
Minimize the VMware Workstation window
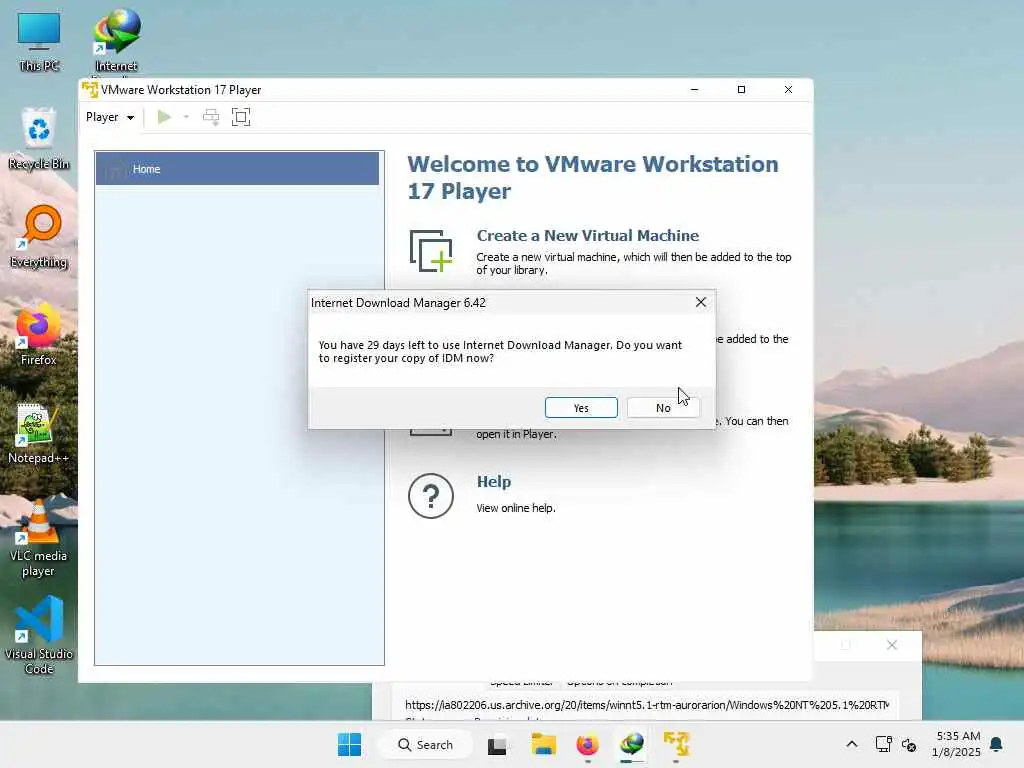pos(694,89)
